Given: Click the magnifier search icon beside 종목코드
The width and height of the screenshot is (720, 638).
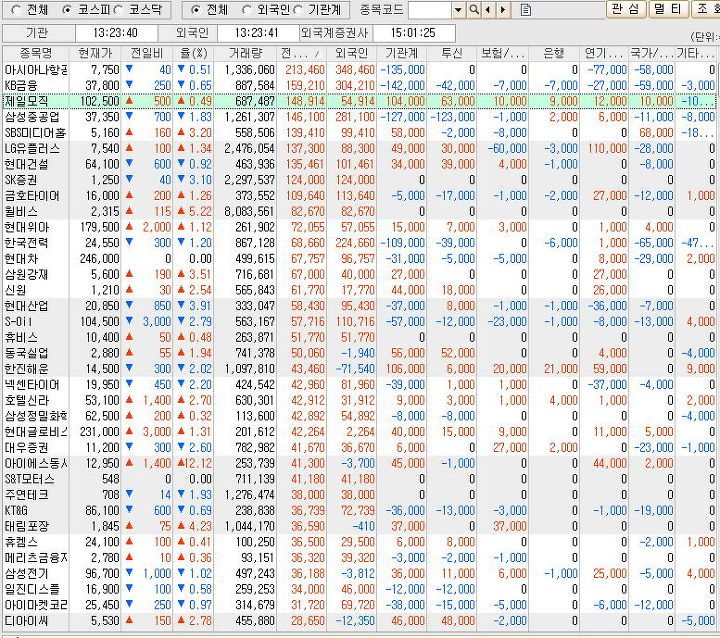Looking at the screenshot, I should 474,10.
